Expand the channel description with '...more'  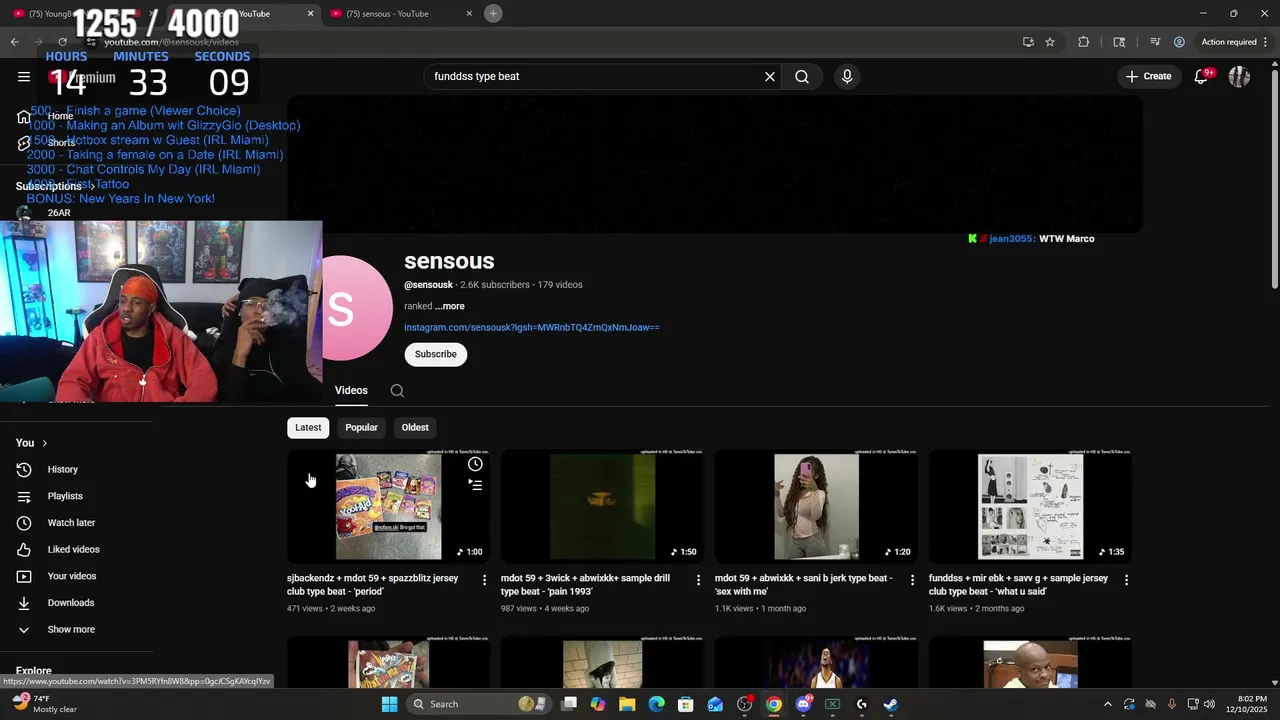click(x=450, y=306)
